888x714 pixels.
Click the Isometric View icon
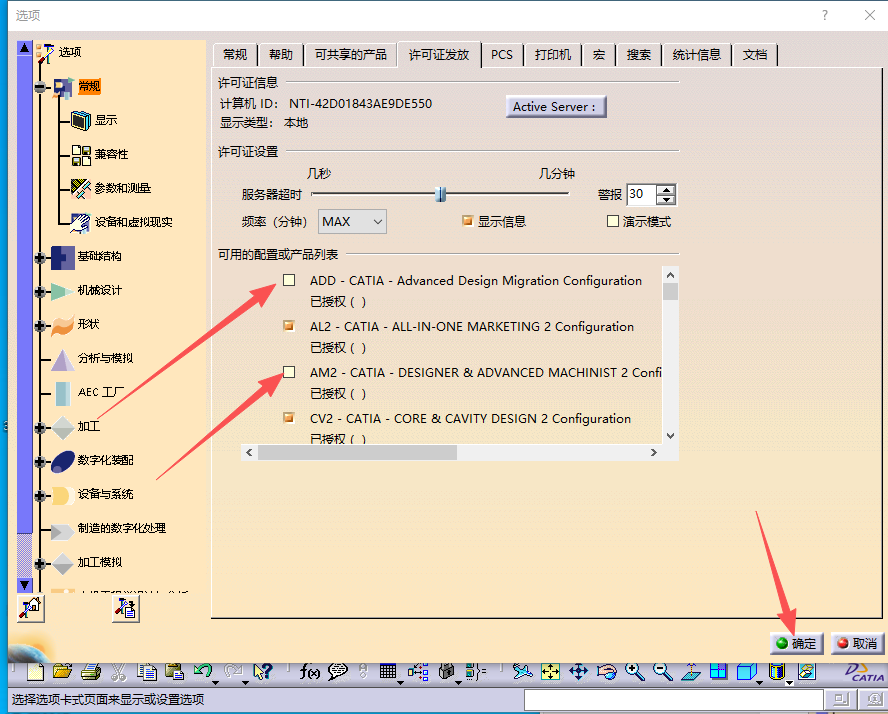tap(746, 671)
